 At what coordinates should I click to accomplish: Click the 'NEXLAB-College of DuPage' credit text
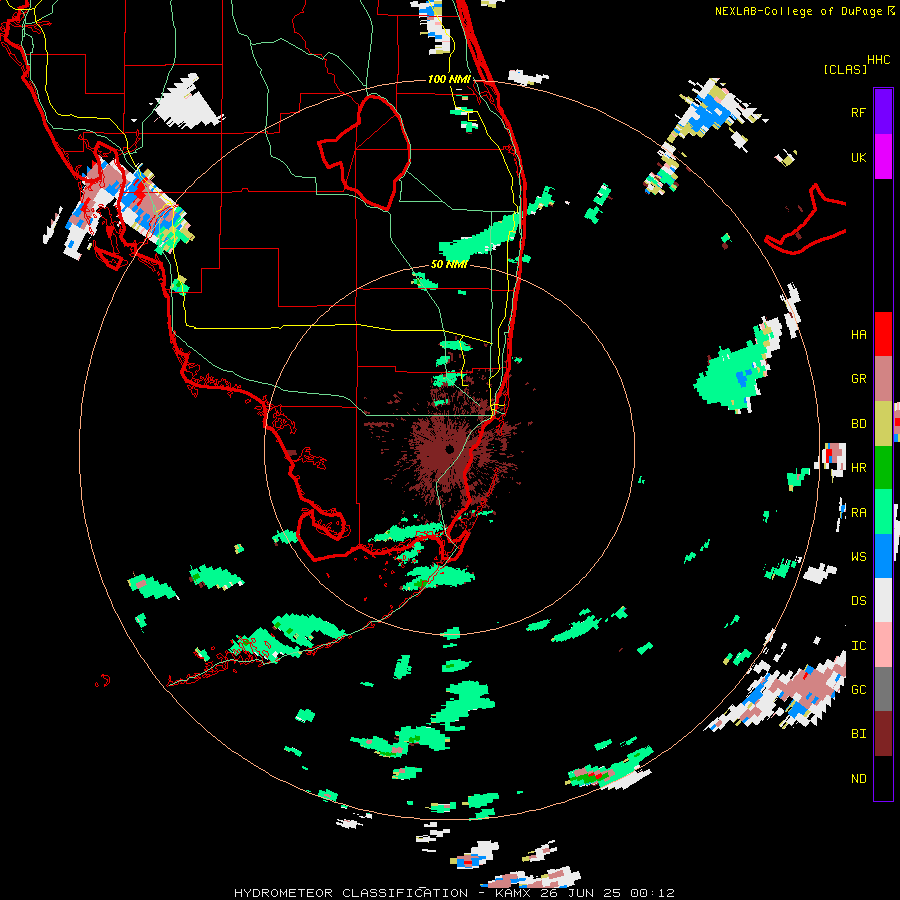[x=798, y=11]
